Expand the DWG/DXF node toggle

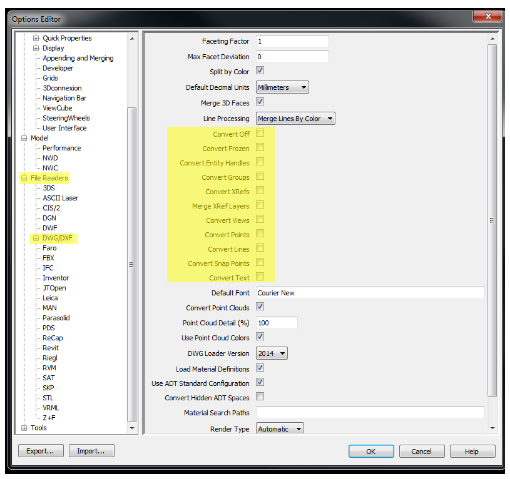tap(35, 238)
